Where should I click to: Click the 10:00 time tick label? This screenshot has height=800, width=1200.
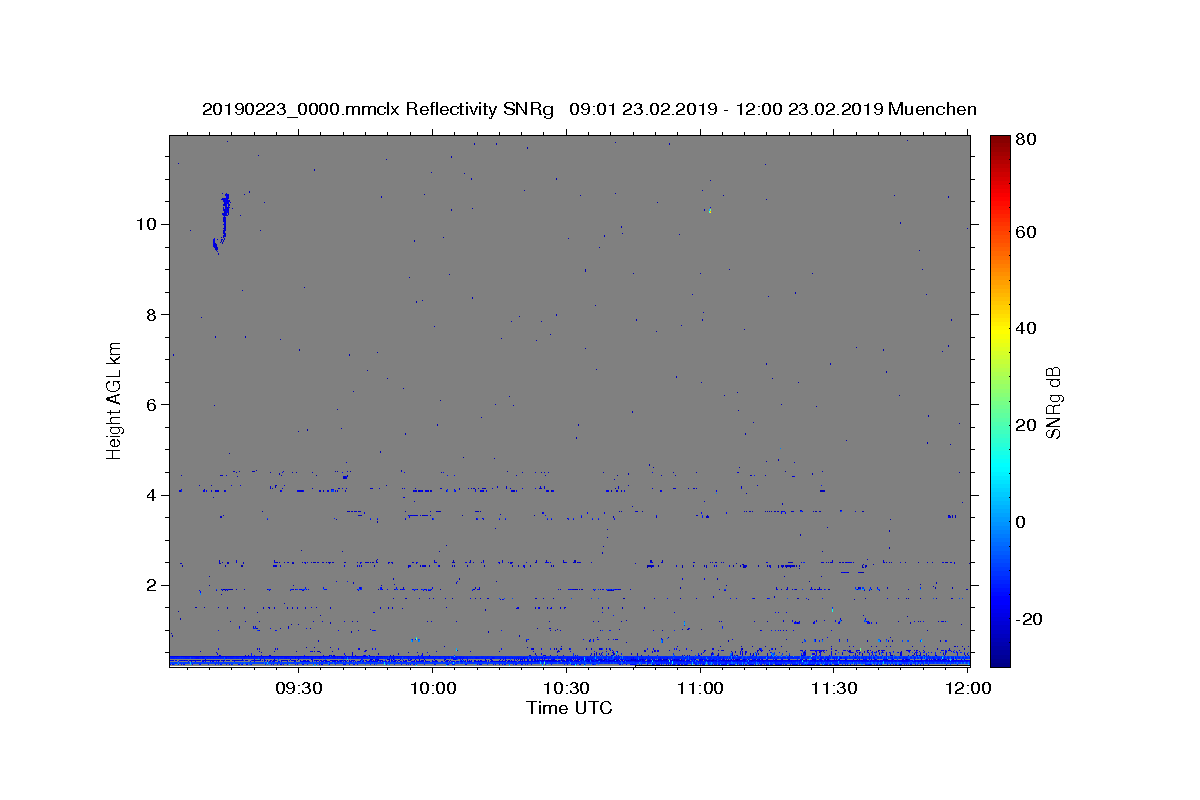tap(432, 688)
